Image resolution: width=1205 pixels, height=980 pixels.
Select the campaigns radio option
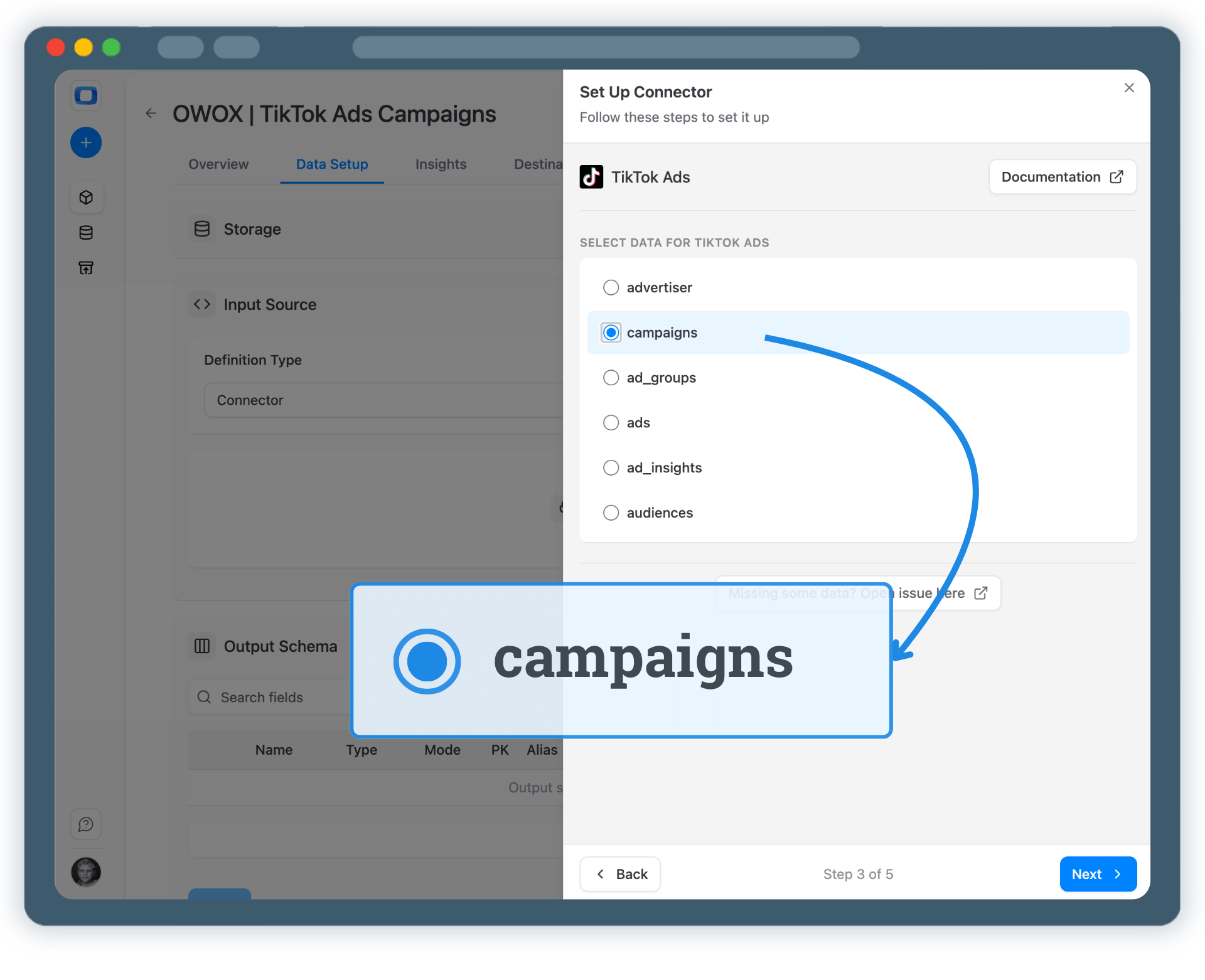click(x=611, y=333)
